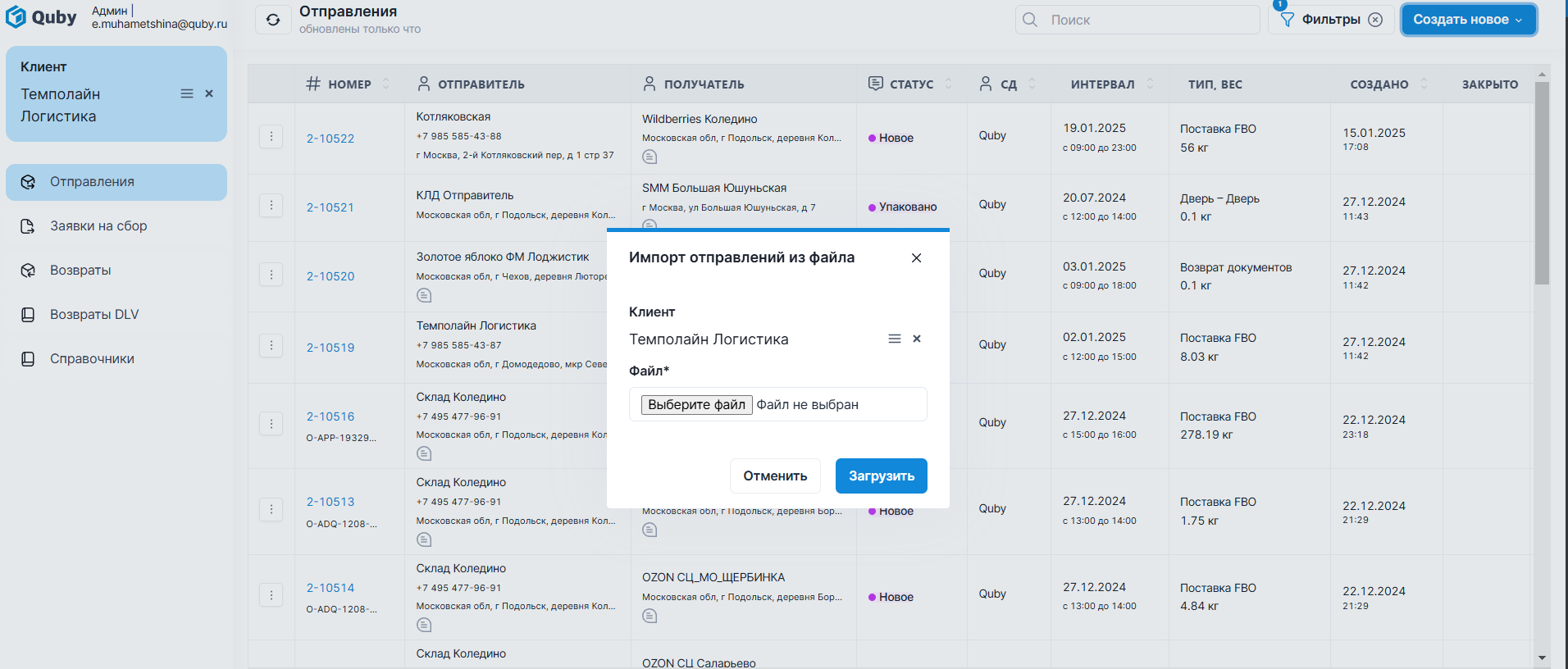The width and height of the screenshot is (1568, 669).
Task: Click sender comment icon in row 2-10514
Action: pos(424,625)
